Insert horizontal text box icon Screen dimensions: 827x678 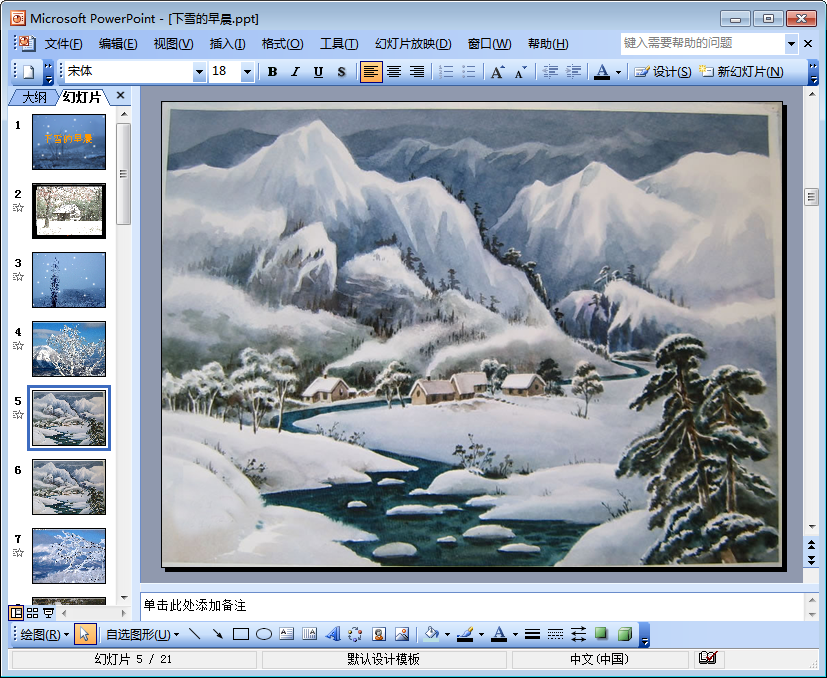(x=286, y=634)
